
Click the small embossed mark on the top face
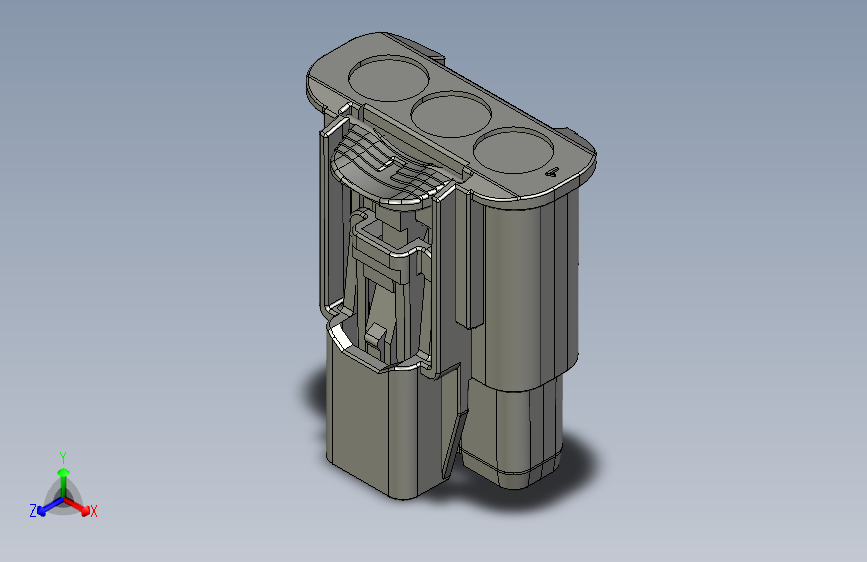click(x=552, y=172)
